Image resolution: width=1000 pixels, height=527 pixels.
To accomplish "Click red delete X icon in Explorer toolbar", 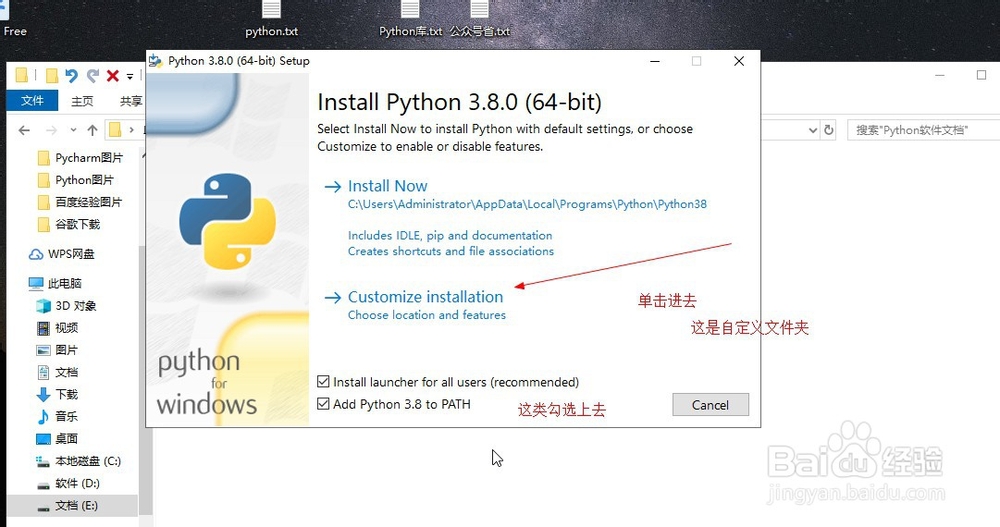I will click(113, 76).
